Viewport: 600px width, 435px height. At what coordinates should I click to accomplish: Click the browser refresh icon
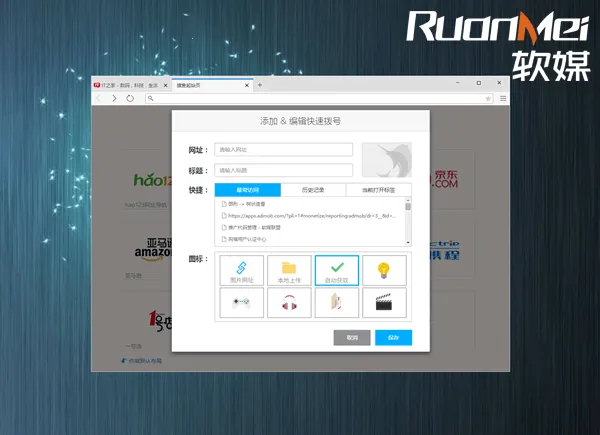click(x=130, y=98)
